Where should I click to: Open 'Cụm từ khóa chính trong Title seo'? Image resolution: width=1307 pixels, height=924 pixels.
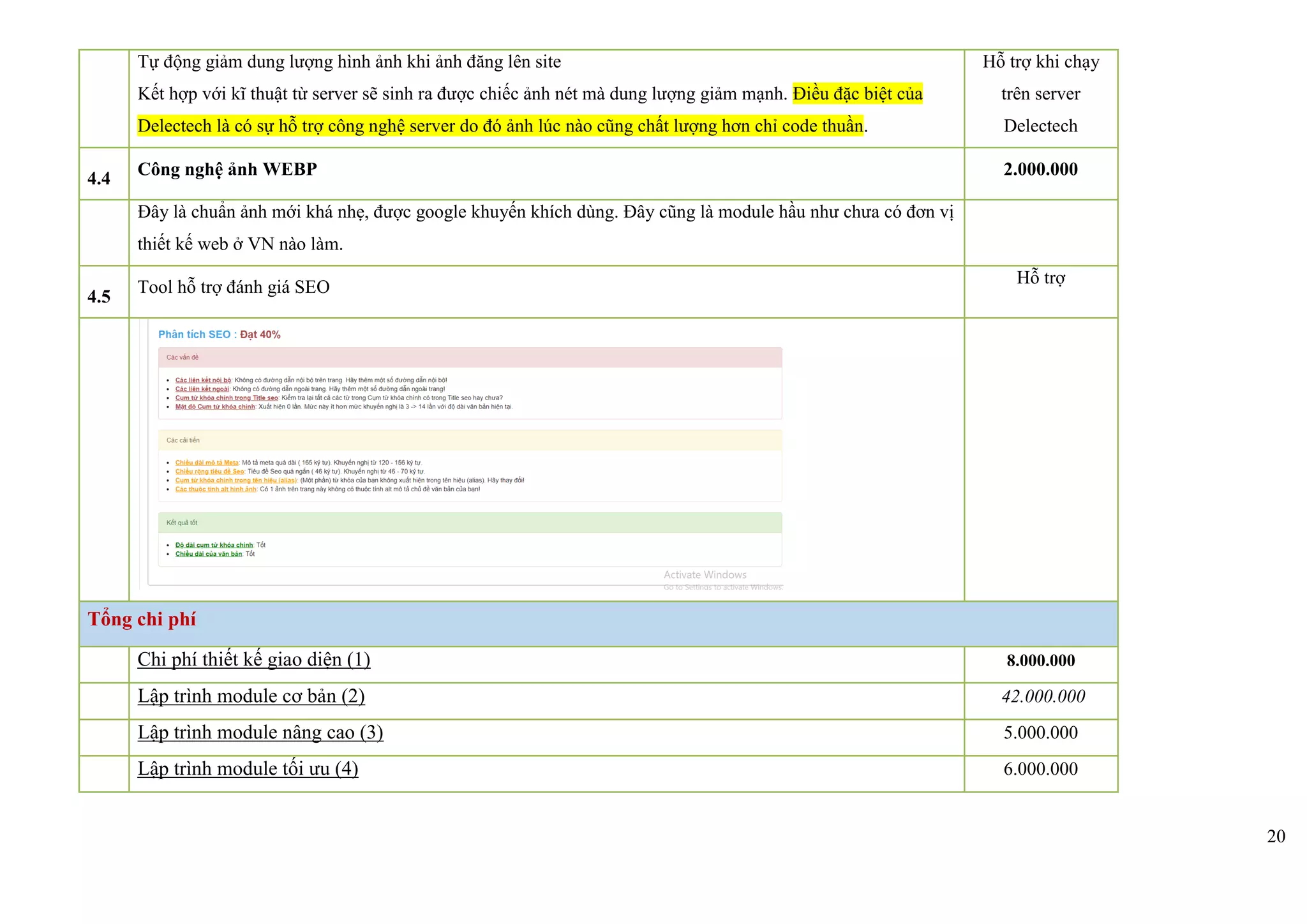pos(227,398)
